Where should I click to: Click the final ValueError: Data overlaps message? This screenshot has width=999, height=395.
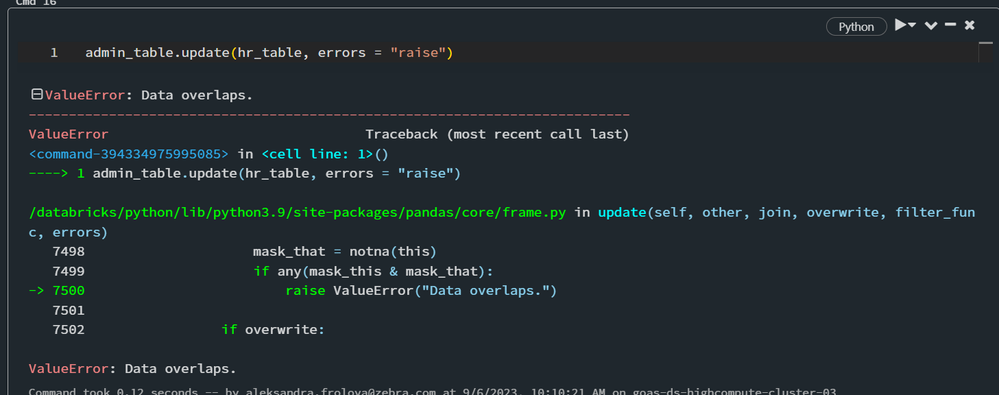(x=133, y=369)
